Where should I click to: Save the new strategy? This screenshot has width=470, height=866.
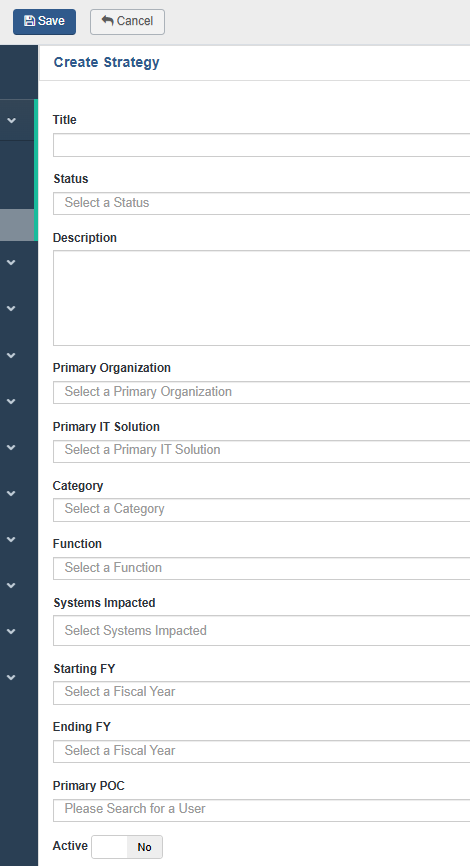[44, 22]
